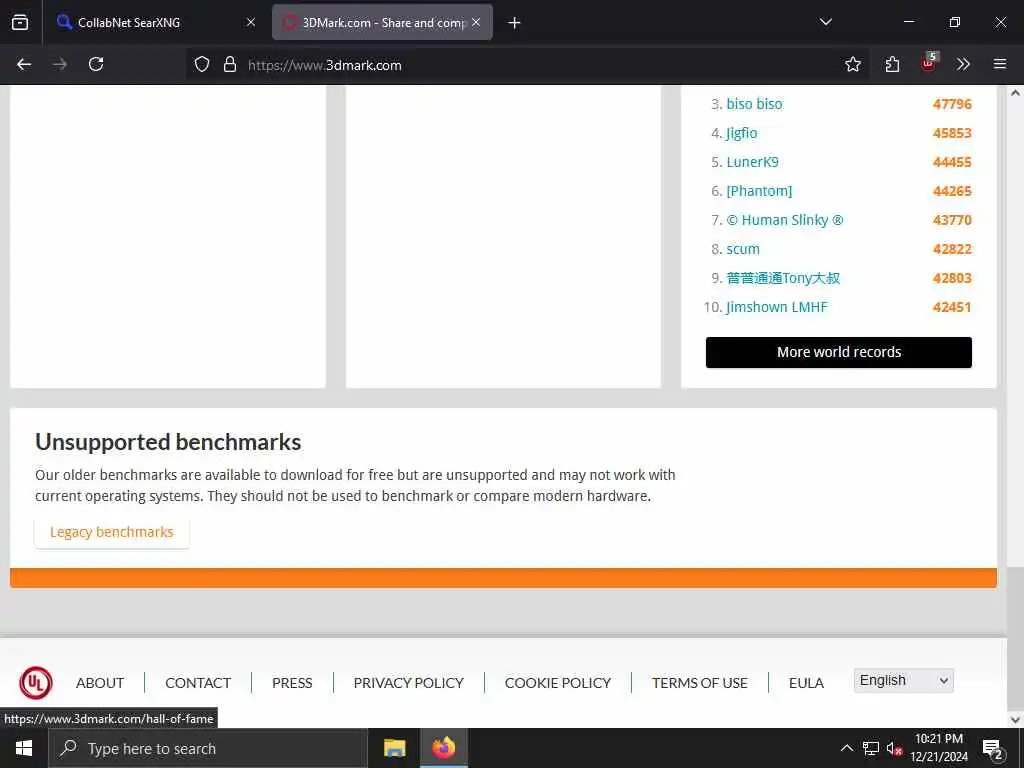Open [Phantom] leaderboard entry

(x=759, y=191)
